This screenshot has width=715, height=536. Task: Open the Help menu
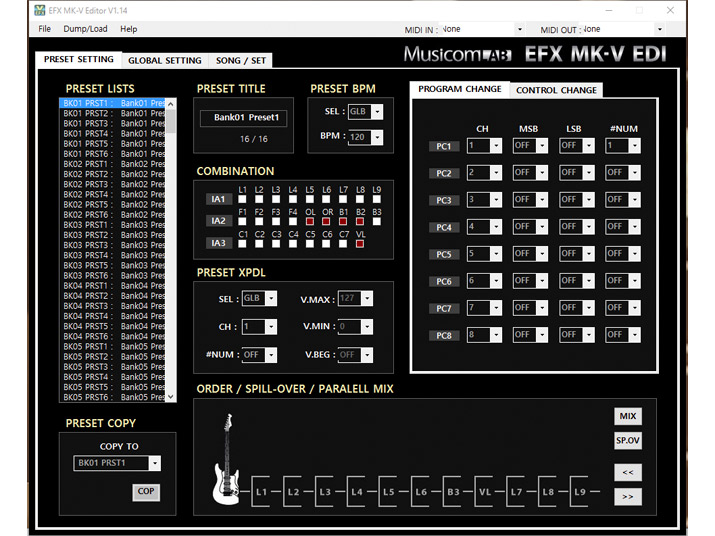(129, 29)
